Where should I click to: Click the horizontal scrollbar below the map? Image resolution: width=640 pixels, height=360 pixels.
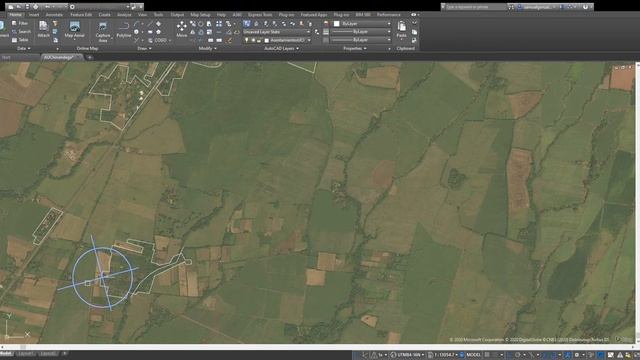pos(316,347)
